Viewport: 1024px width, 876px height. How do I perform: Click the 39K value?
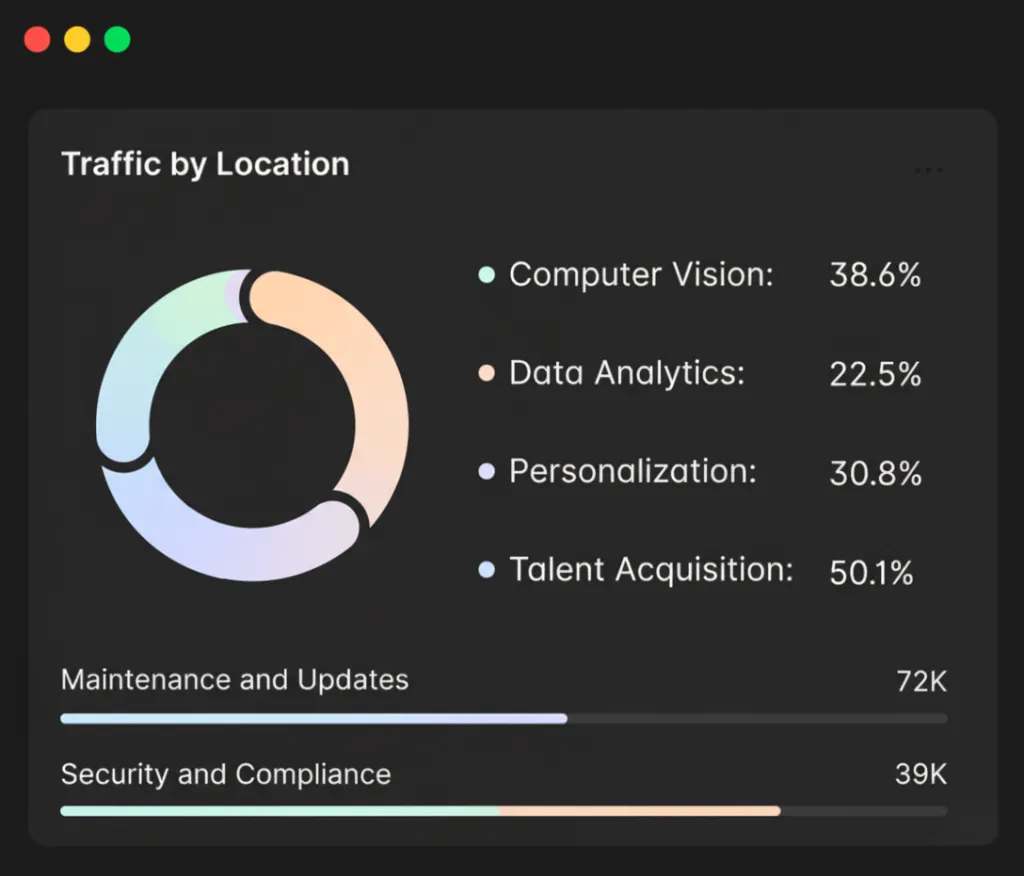tap(921, 774)
